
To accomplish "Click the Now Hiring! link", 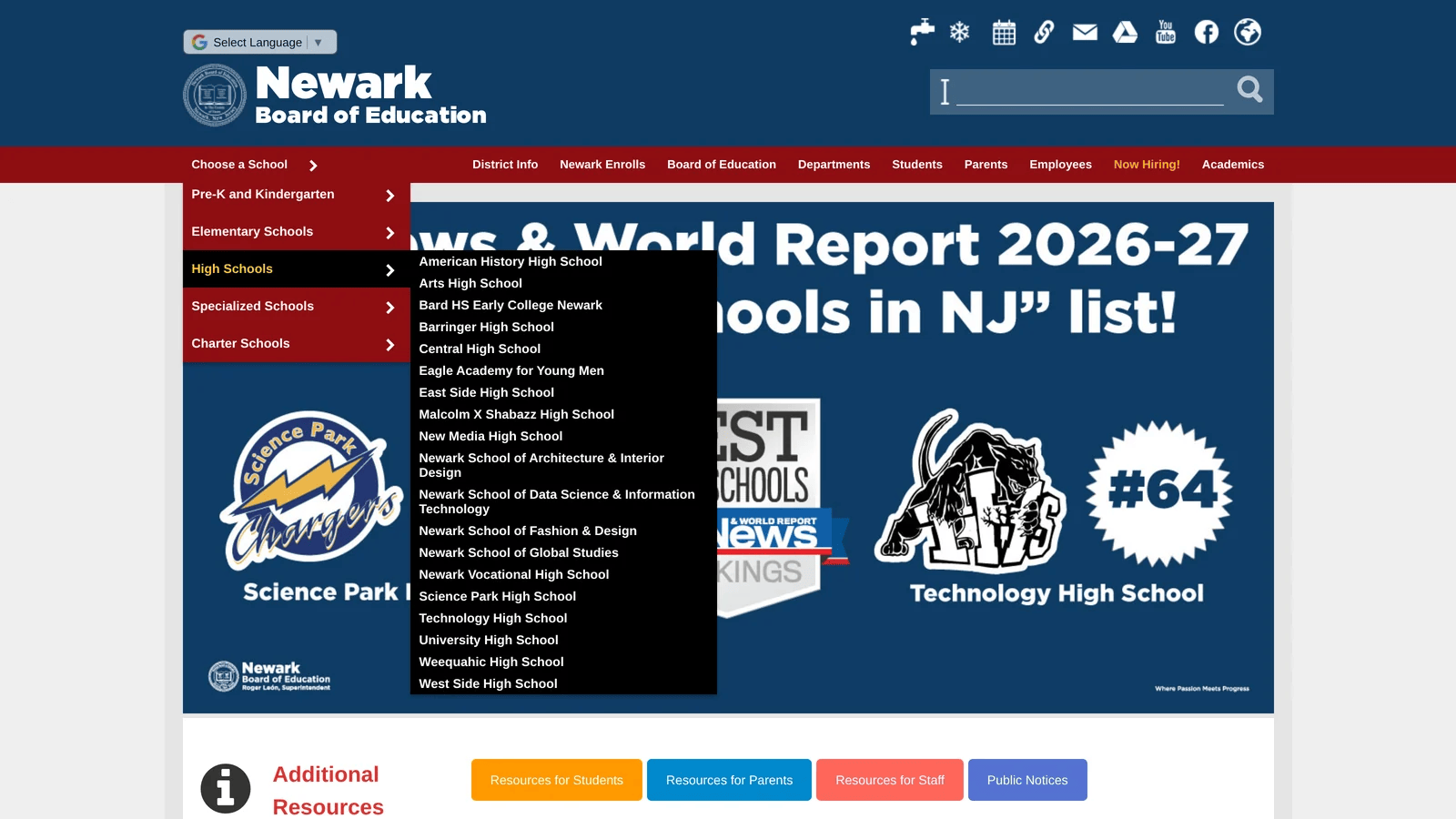I will pyautogui.click(x=1147, y=165).
